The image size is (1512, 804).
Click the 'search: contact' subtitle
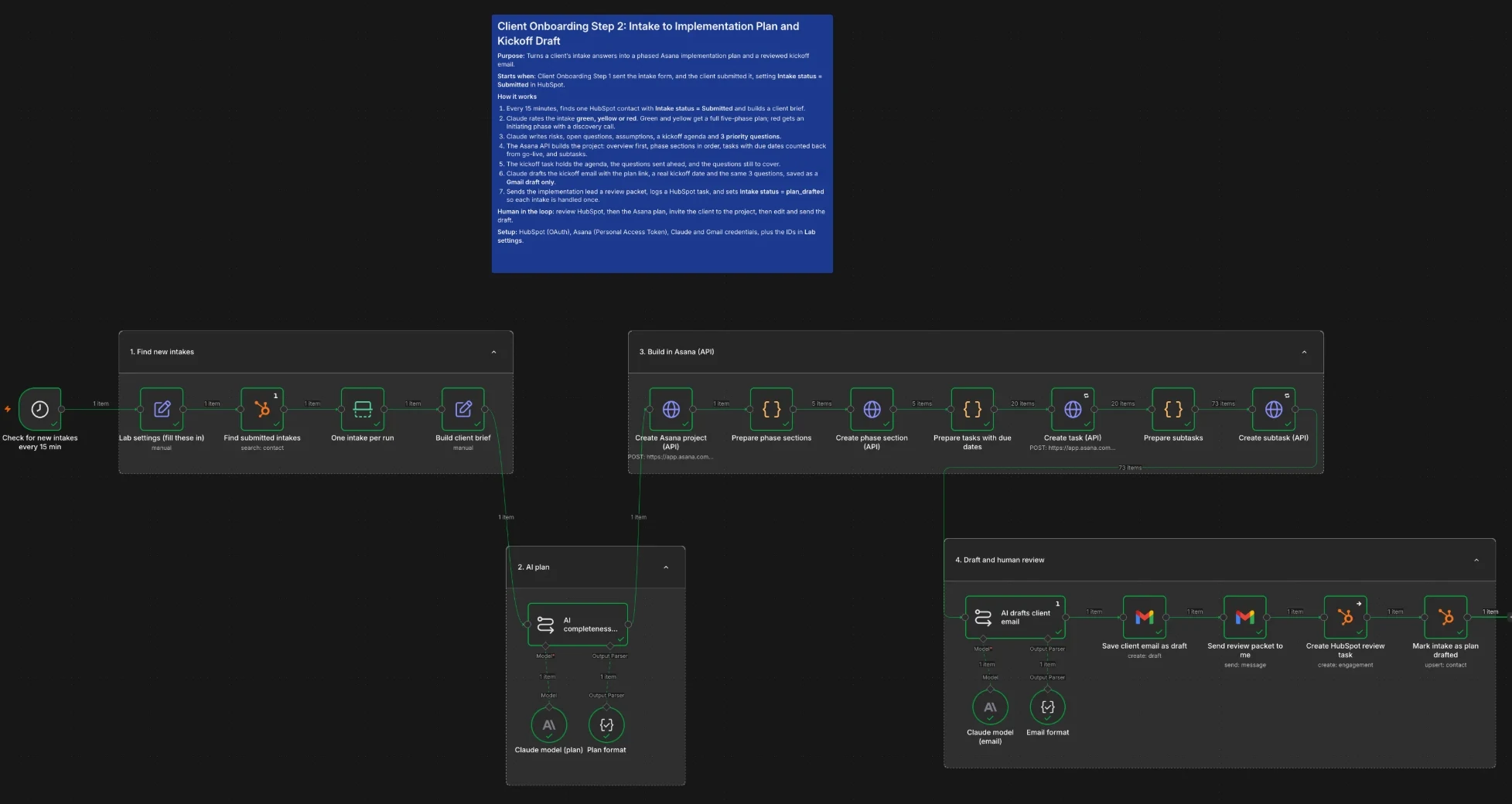pyautogui.click(x=262, y=448)
